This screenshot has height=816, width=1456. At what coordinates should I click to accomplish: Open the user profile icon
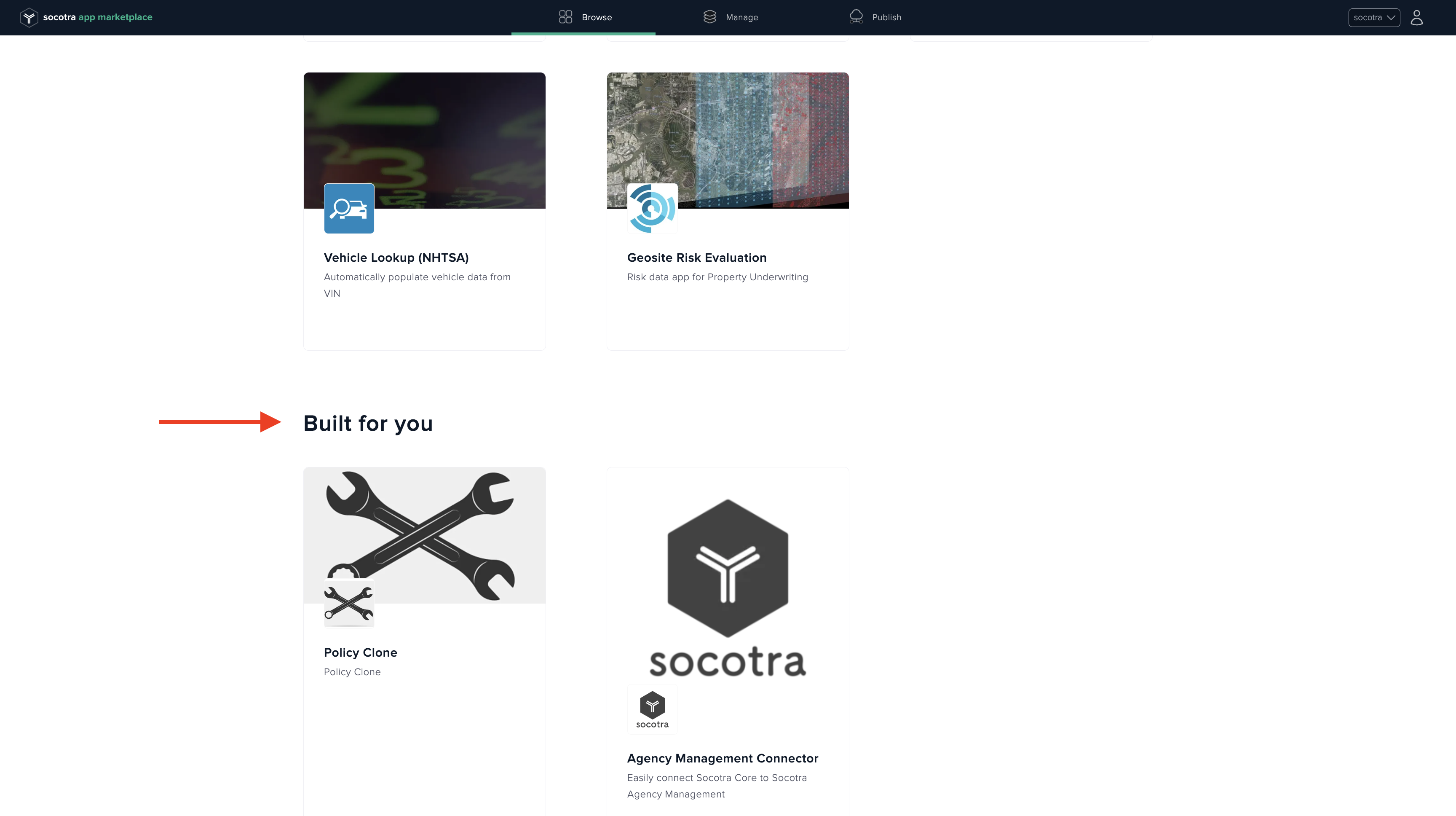(x=1418, y=17)
